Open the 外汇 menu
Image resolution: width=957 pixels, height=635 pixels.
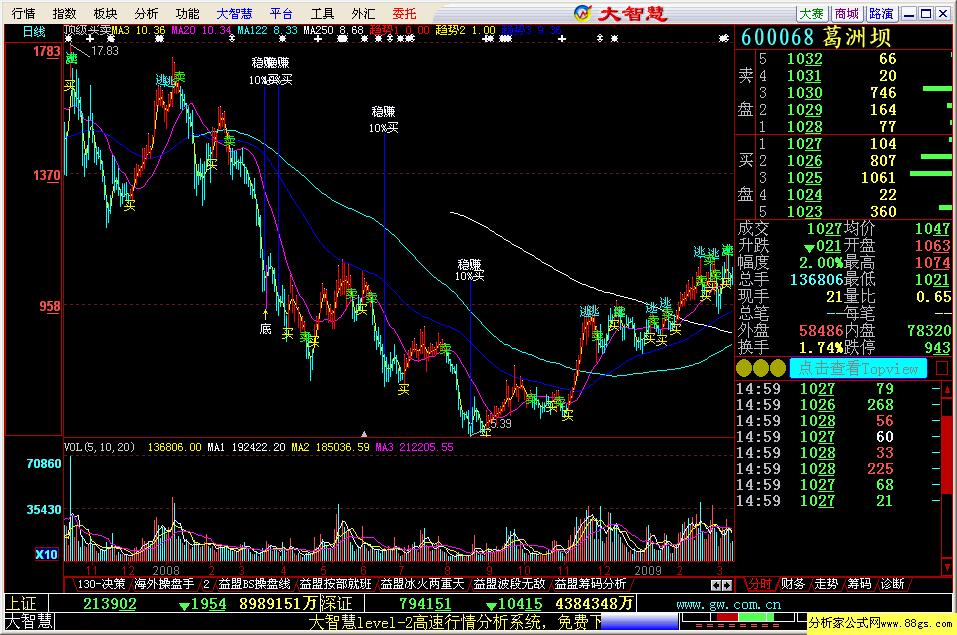pos(363,13)
